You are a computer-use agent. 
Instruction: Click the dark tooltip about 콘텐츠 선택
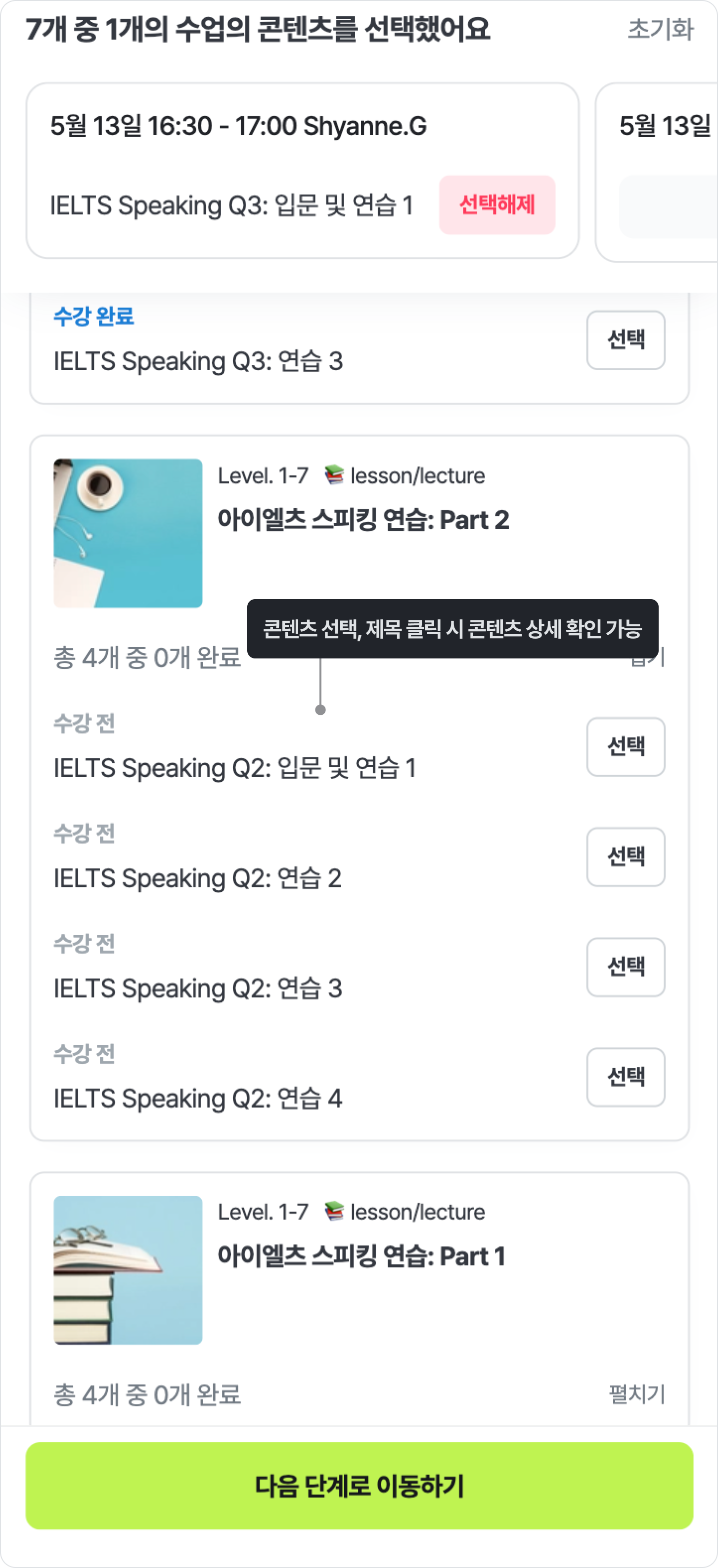point(452,628)
